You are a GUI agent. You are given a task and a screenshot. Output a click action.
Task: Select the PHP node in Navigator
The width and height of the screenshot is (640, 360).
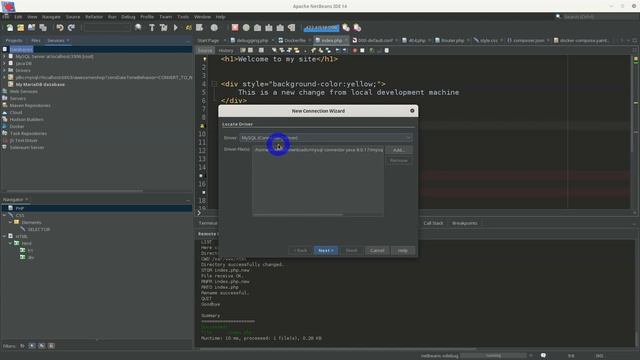20,208
